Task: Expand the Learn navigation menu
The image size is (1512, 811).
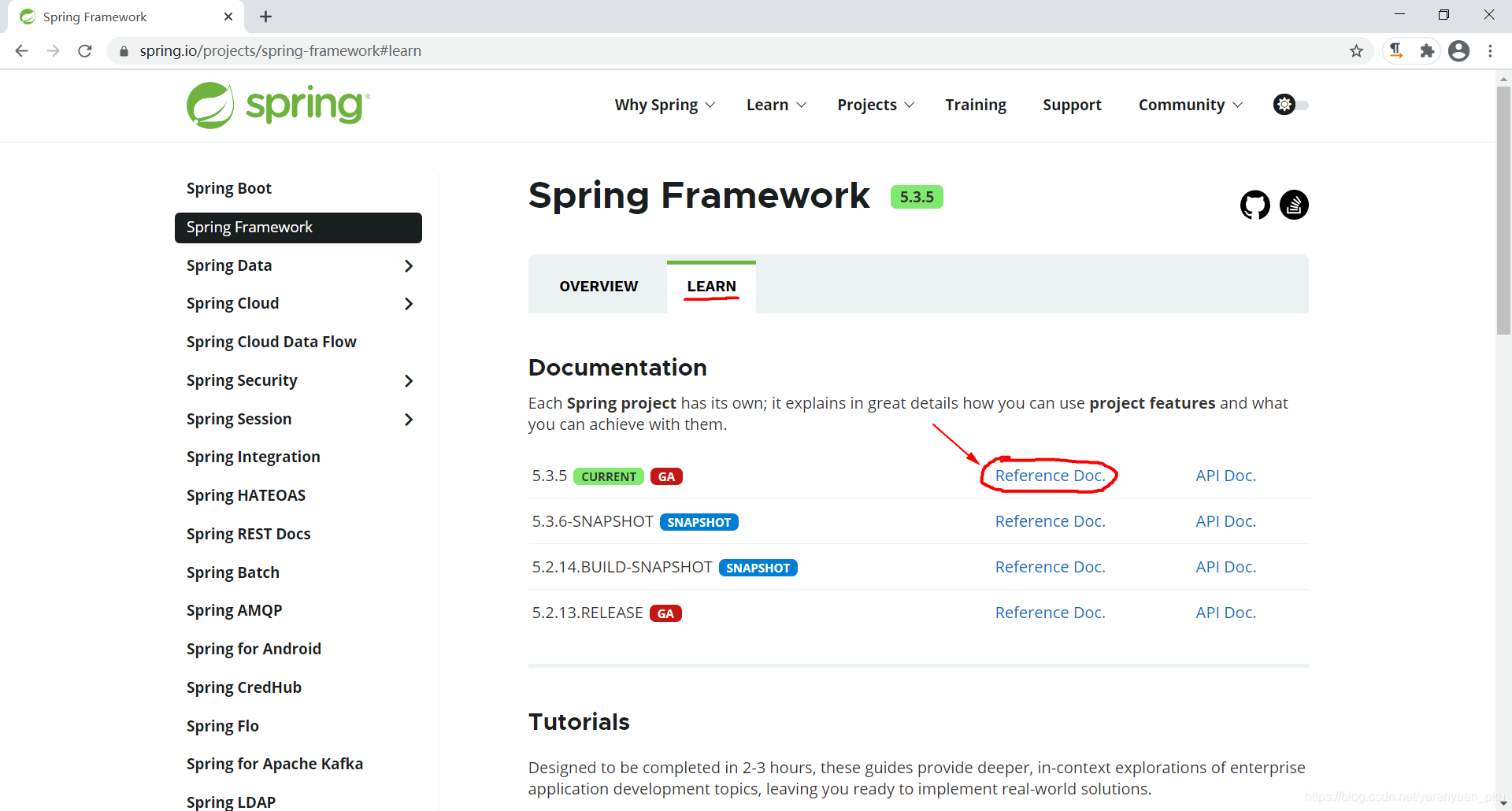Action: (776, 105)
